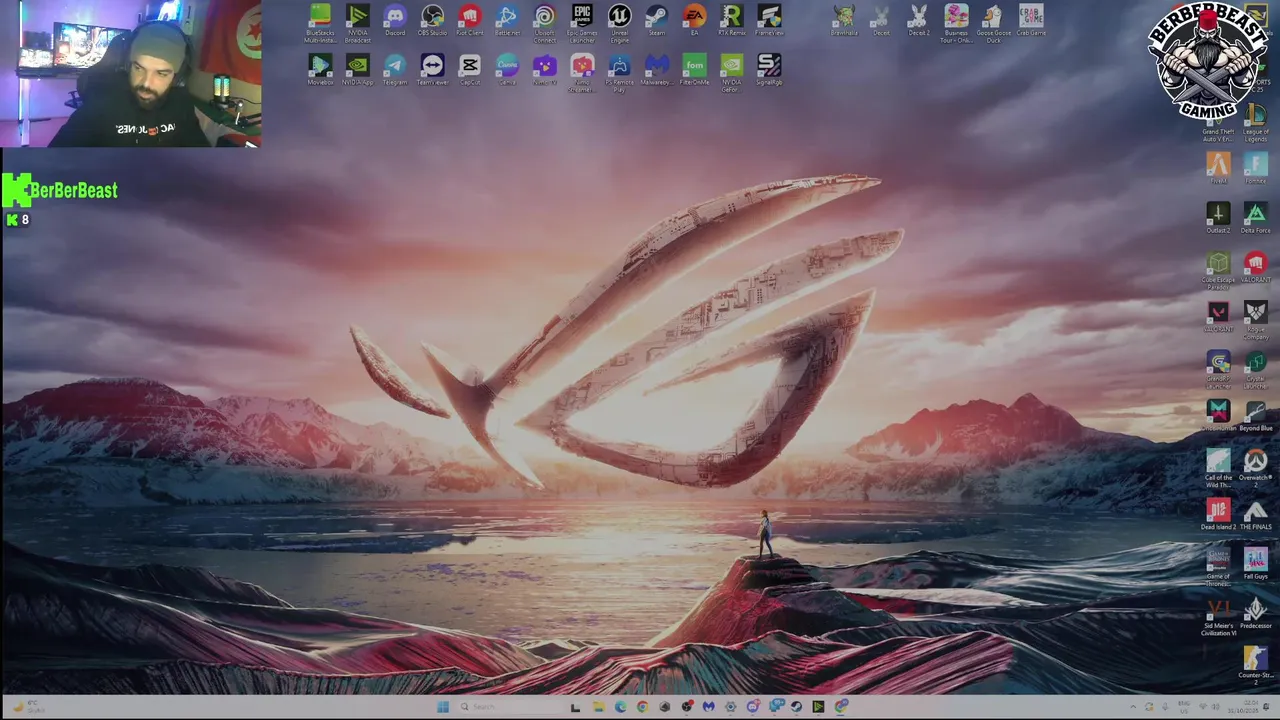Select the Fall Guys desktop shortcut

click(1256, 565)
